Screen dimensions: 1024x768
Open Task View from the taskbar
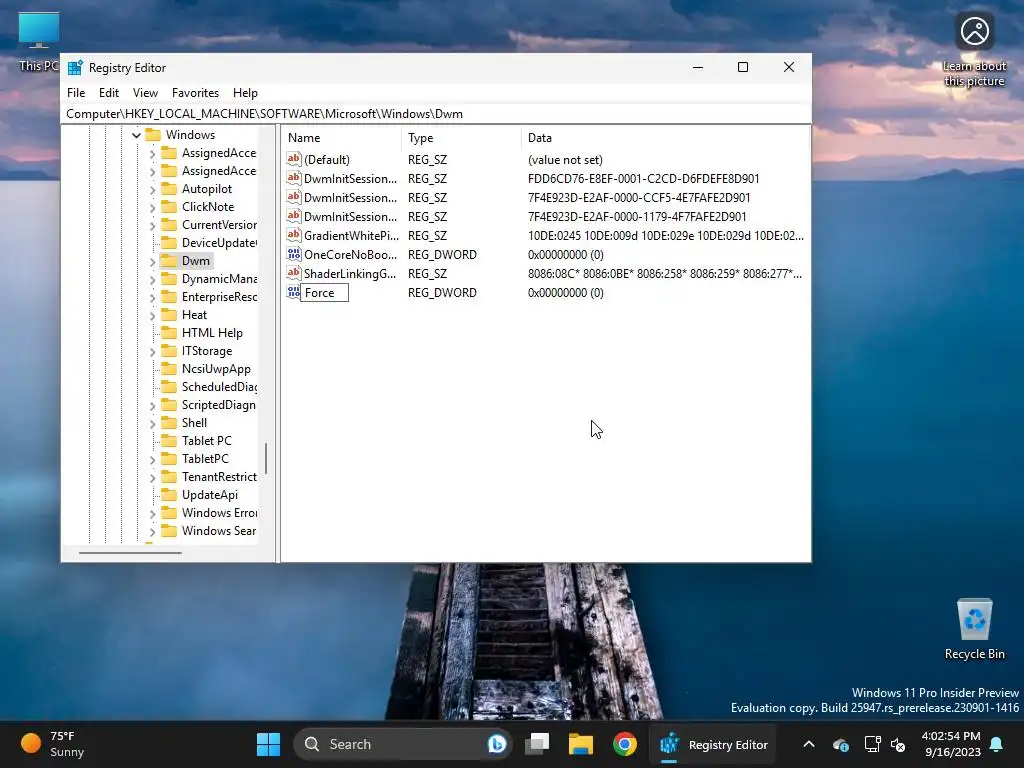click(x=537, y=744)
